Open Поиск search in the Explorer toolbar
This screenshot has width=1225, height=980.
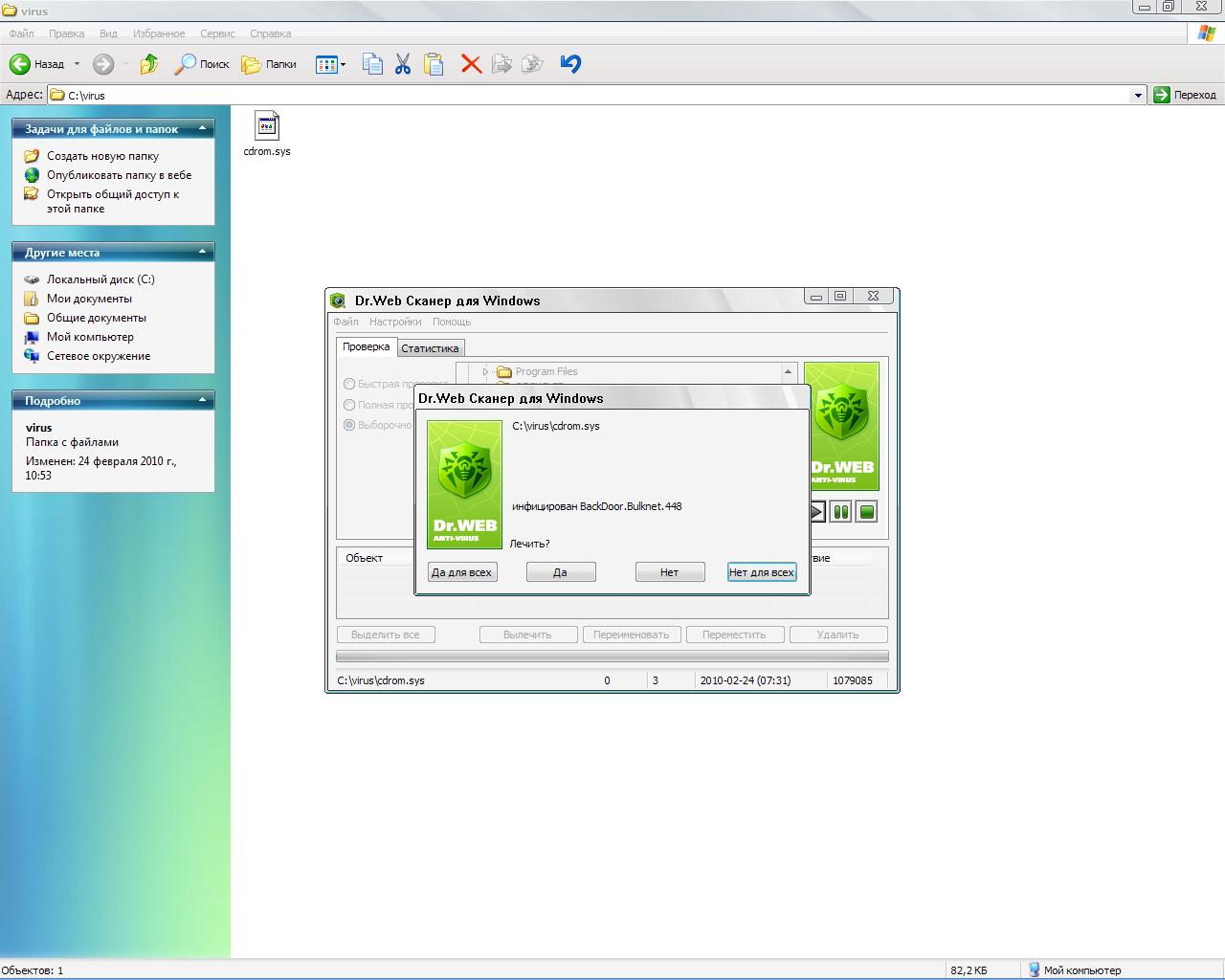click(202, 64)
